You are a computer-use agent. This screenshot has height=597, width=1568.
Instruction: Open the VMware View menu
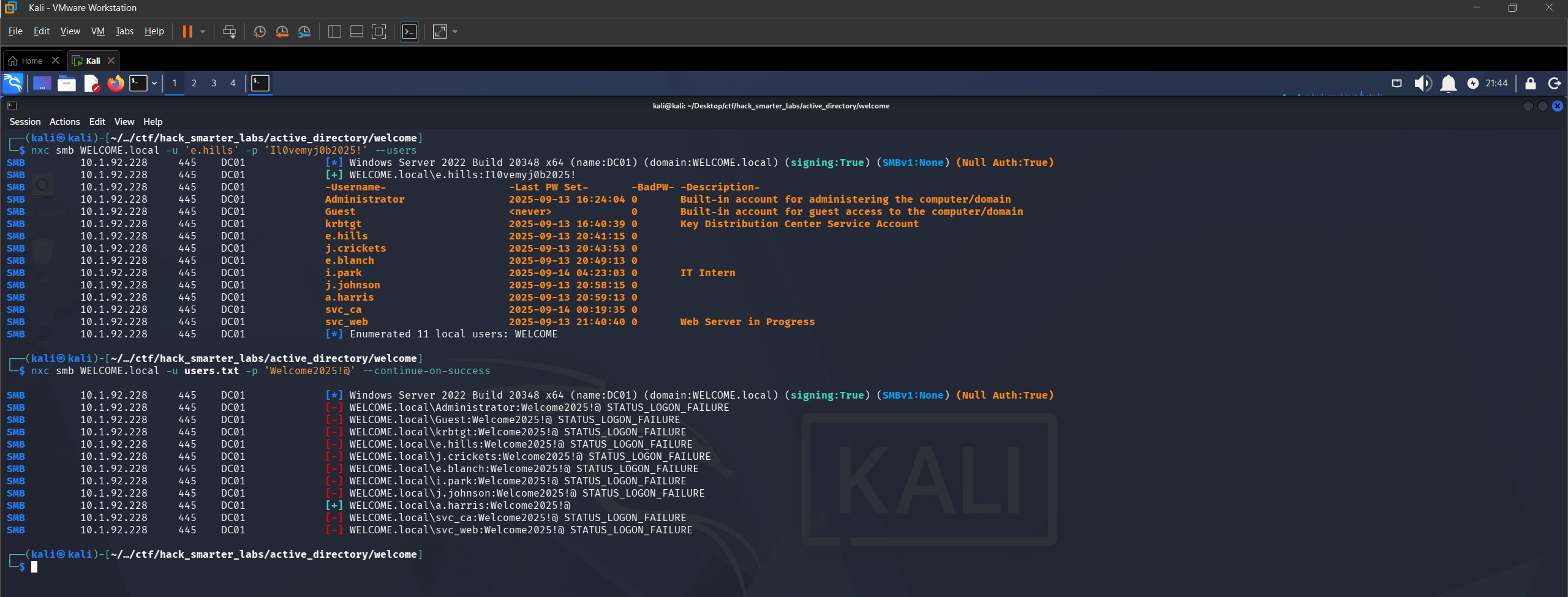point(70,31)
